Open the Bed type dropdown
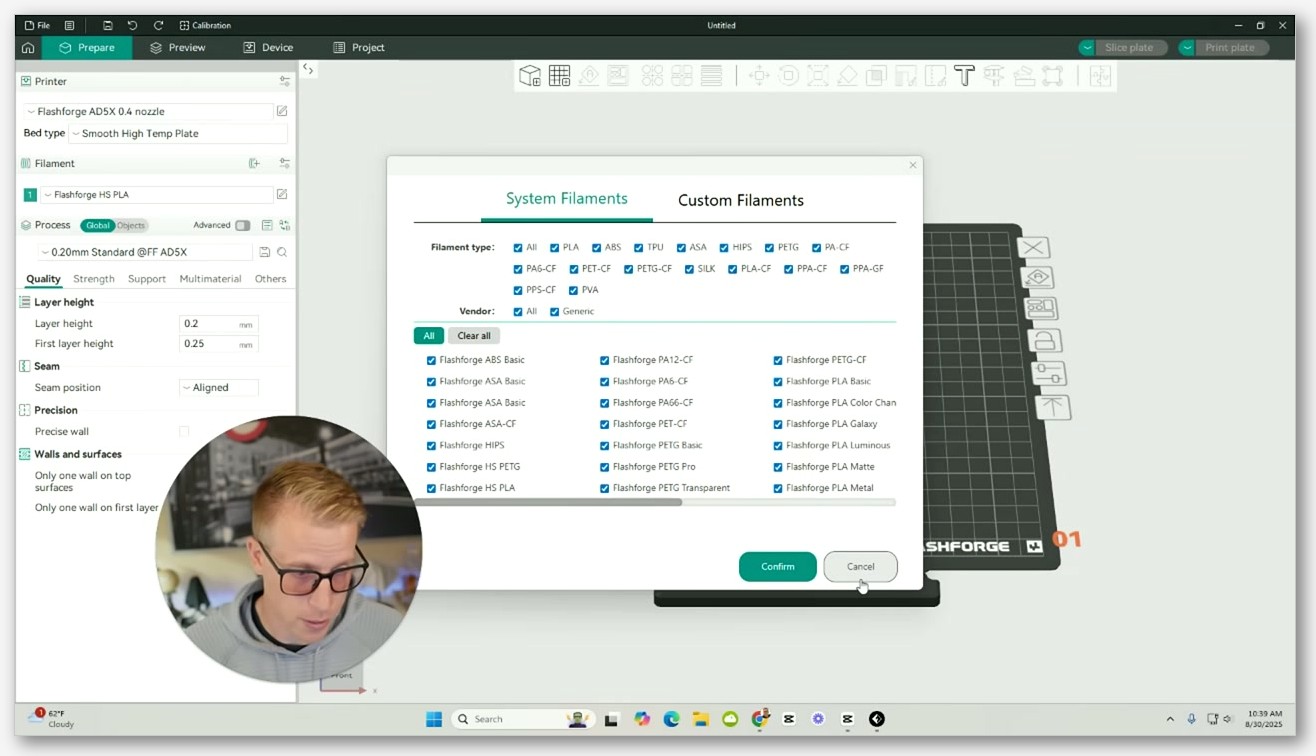Screen dimensions: 1316x756 tap(178, 133)
